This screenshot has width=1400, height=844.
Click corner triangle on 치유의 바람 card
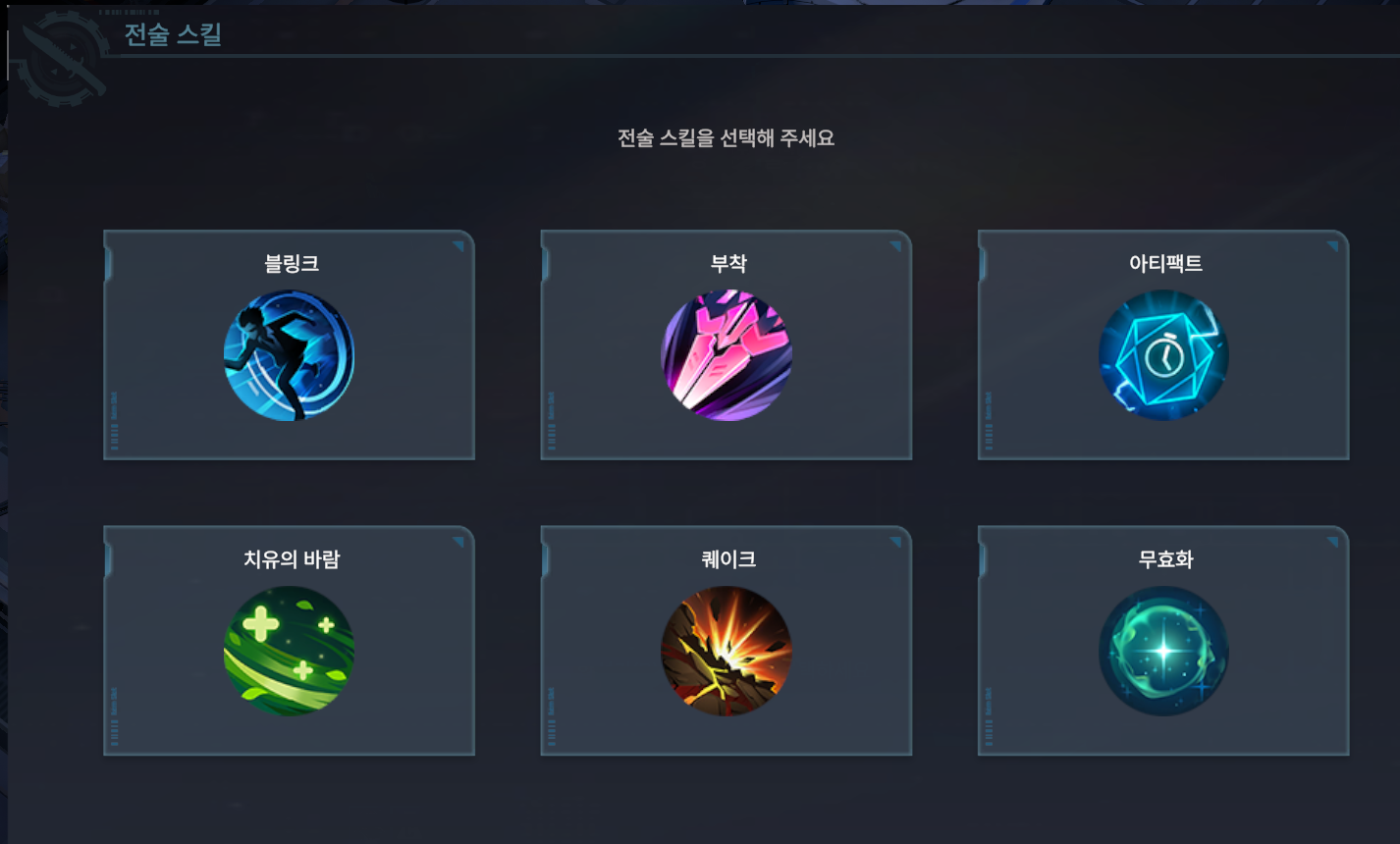(458, 542)
